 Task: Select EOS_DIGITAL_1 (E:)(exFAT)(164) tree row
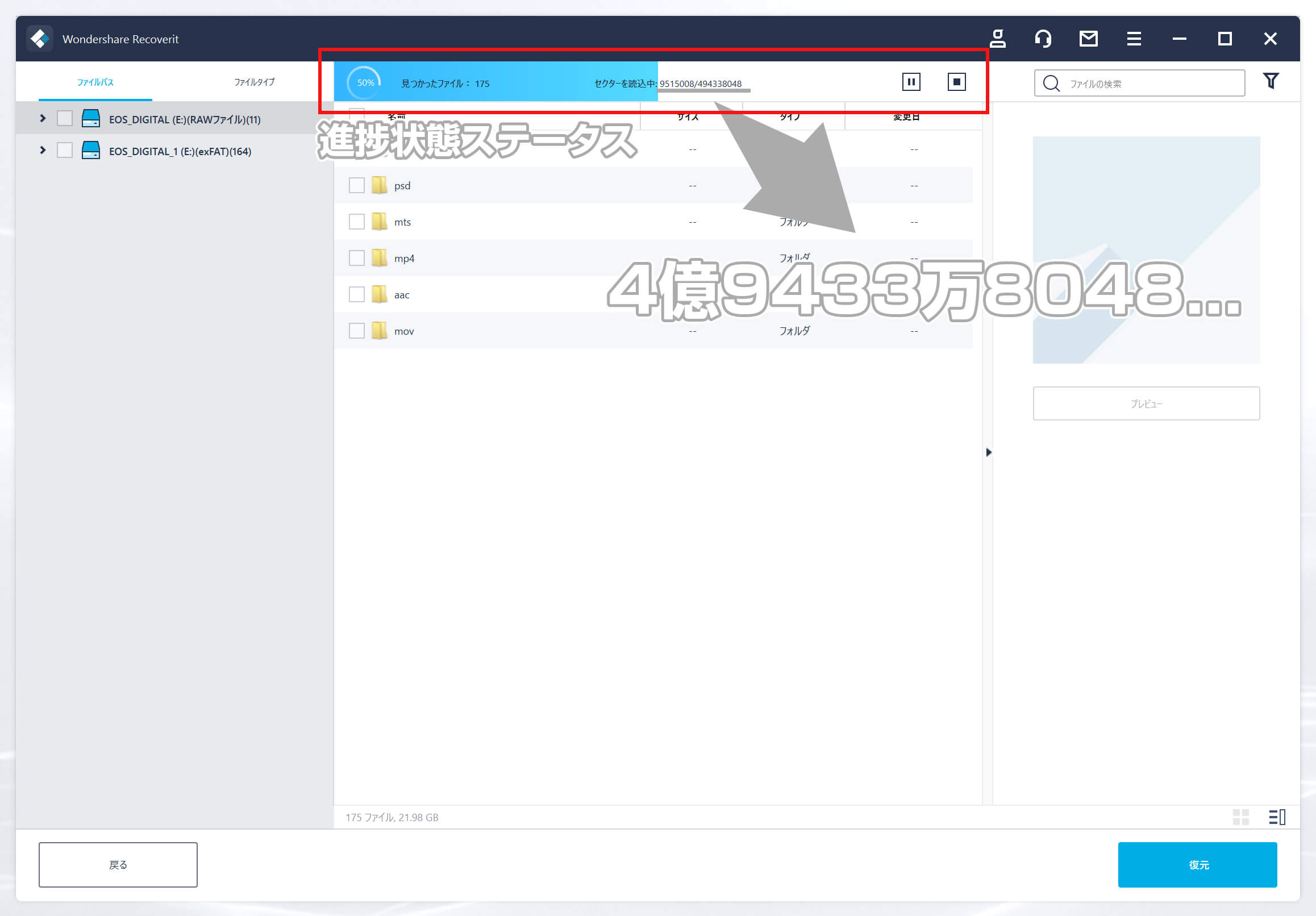tap(174, 151)
